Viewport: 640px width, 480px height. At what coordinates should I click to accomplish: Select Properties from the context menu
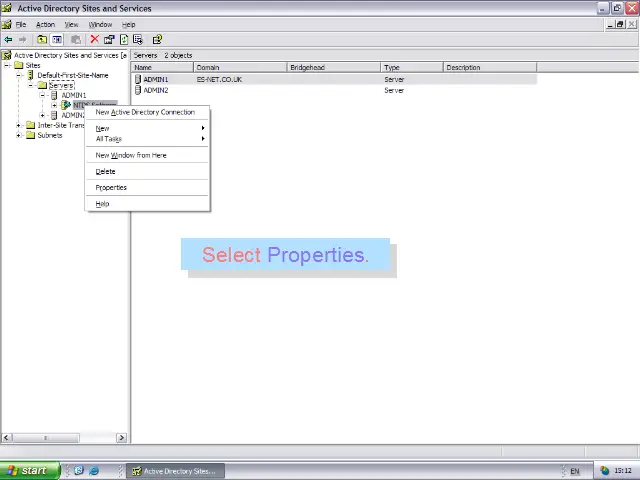point(111,187)
